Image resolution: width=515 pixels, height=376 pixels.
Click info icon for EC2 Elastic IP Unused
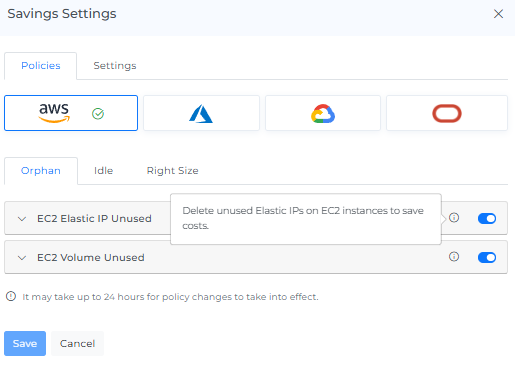pos(454,218)
